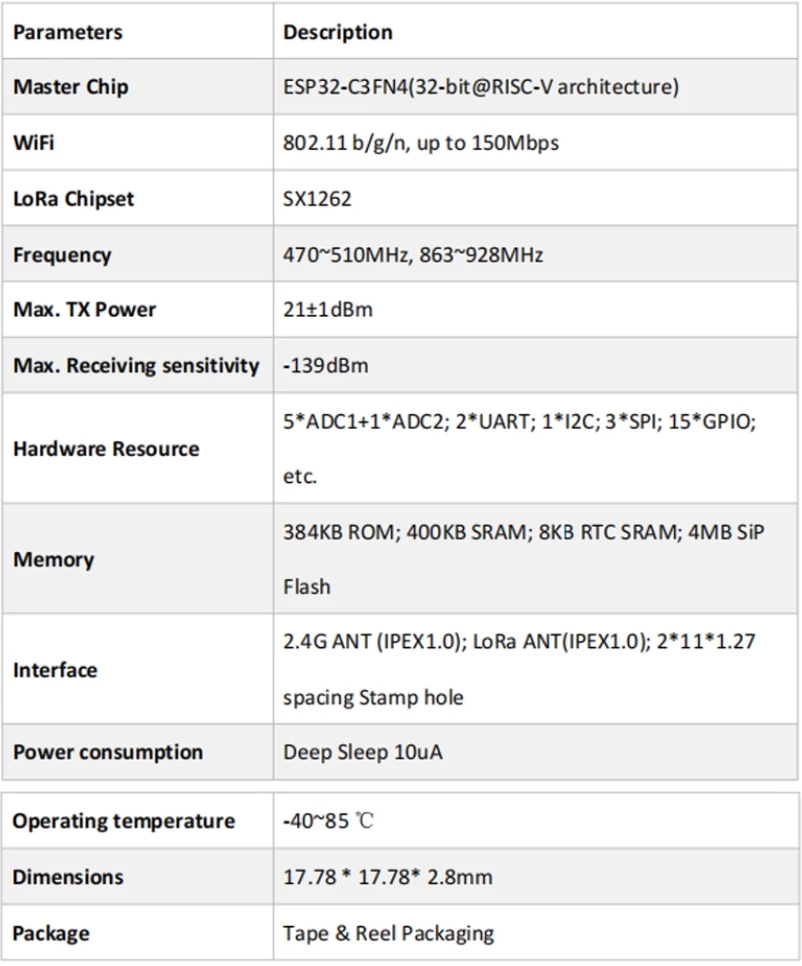This screenshot has width=802, height=966.
Task: Click the ESP32-C3FN4 chip description text
Action: coord(481,87)
